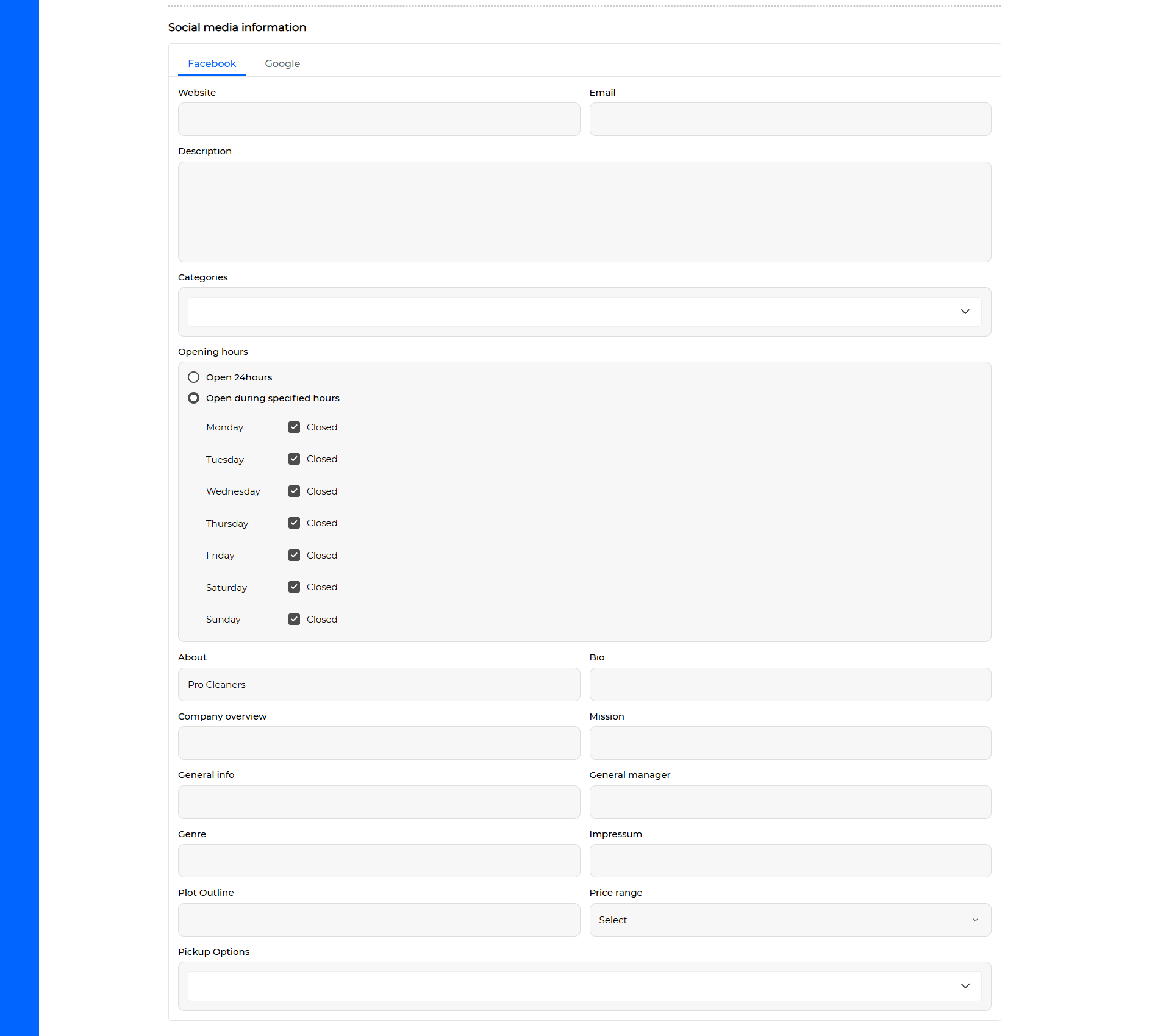
Task: Select Open during specified hours option
Action: pyautogui.click(x=193, y=398)
